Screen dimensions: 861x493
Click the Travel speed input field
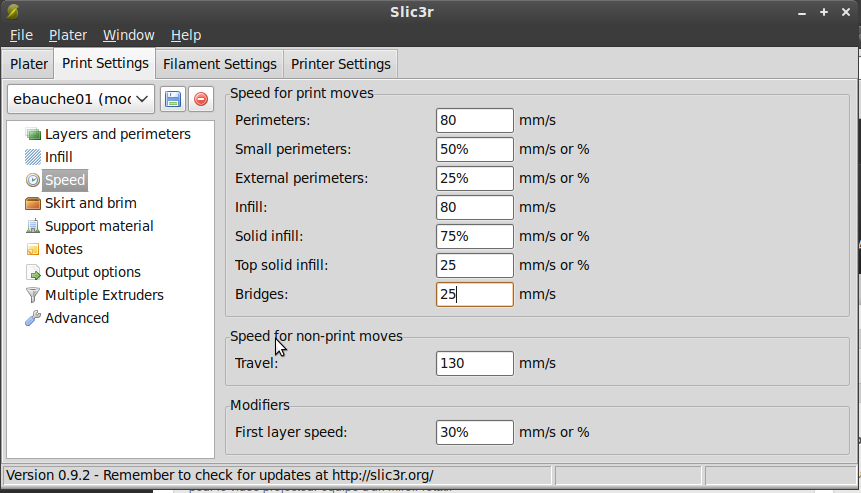475,363
